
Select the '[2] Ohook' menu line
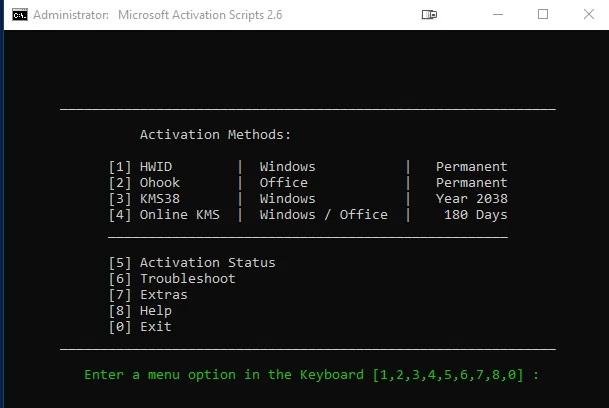tap(144, 183)
